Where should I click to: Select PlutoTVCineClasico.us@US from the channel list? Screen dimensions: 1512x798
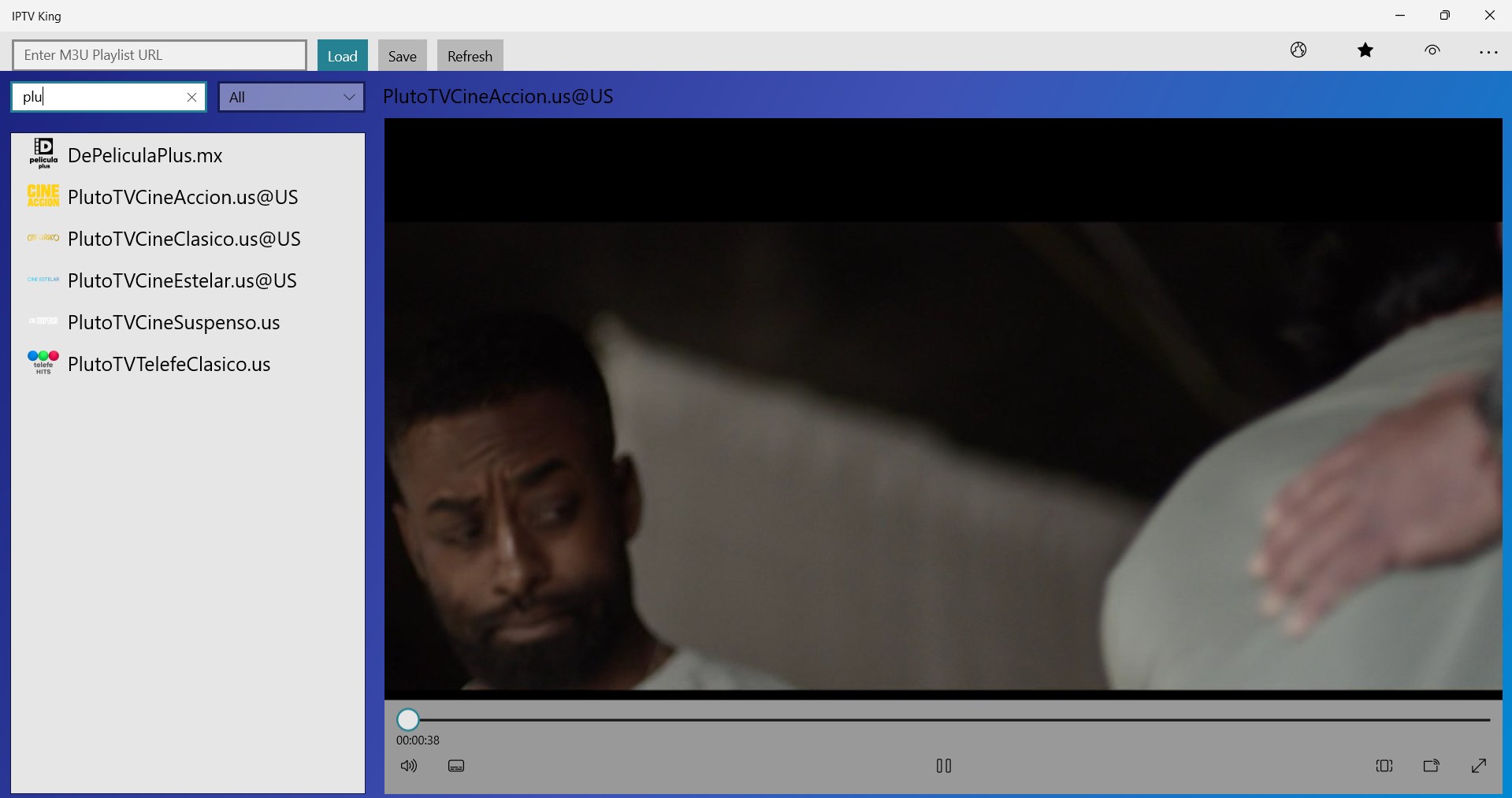pyautogui.click(x=184, y=239)
